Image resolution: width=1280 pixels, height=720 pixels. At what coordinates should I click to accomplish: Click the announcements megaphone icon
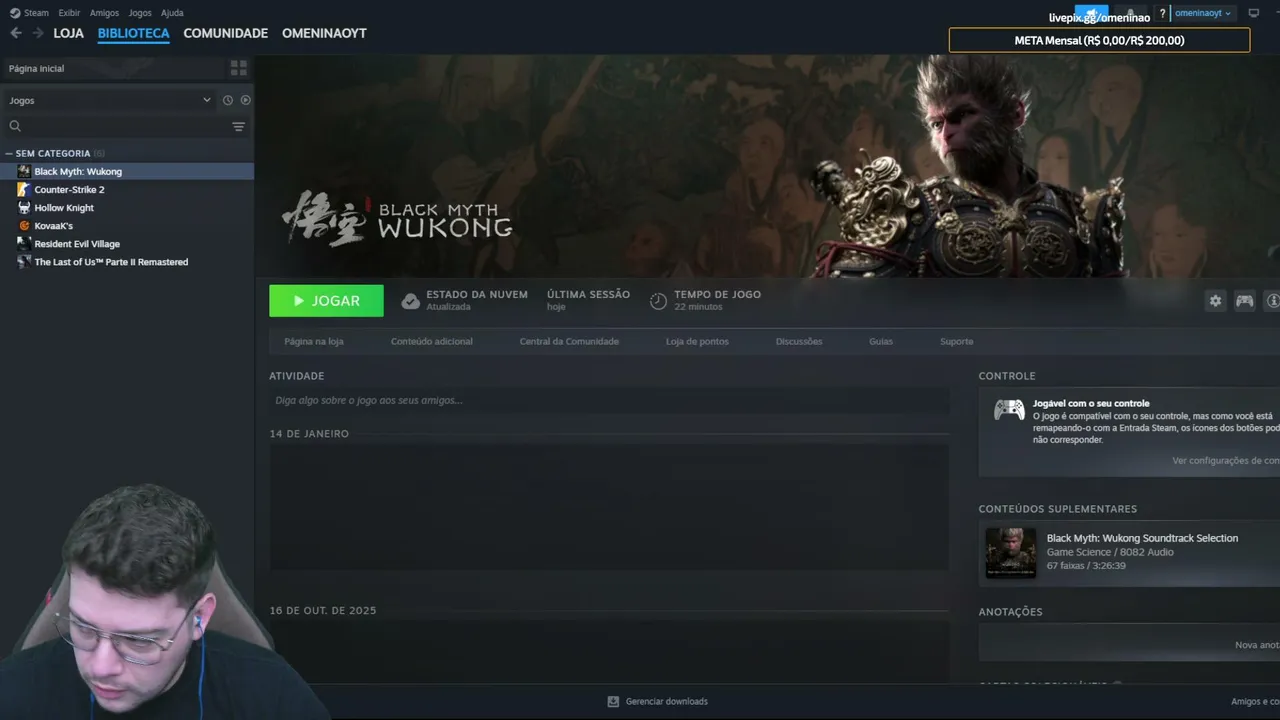pyautogui.click(x=1092, y=14)
